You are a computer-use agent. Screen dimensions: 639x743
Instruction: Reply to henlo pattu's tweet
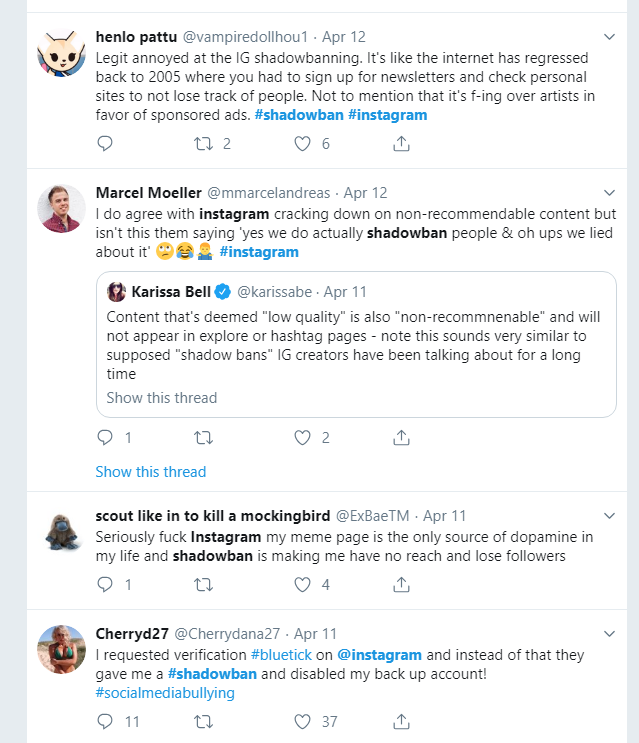coord(105,144)
